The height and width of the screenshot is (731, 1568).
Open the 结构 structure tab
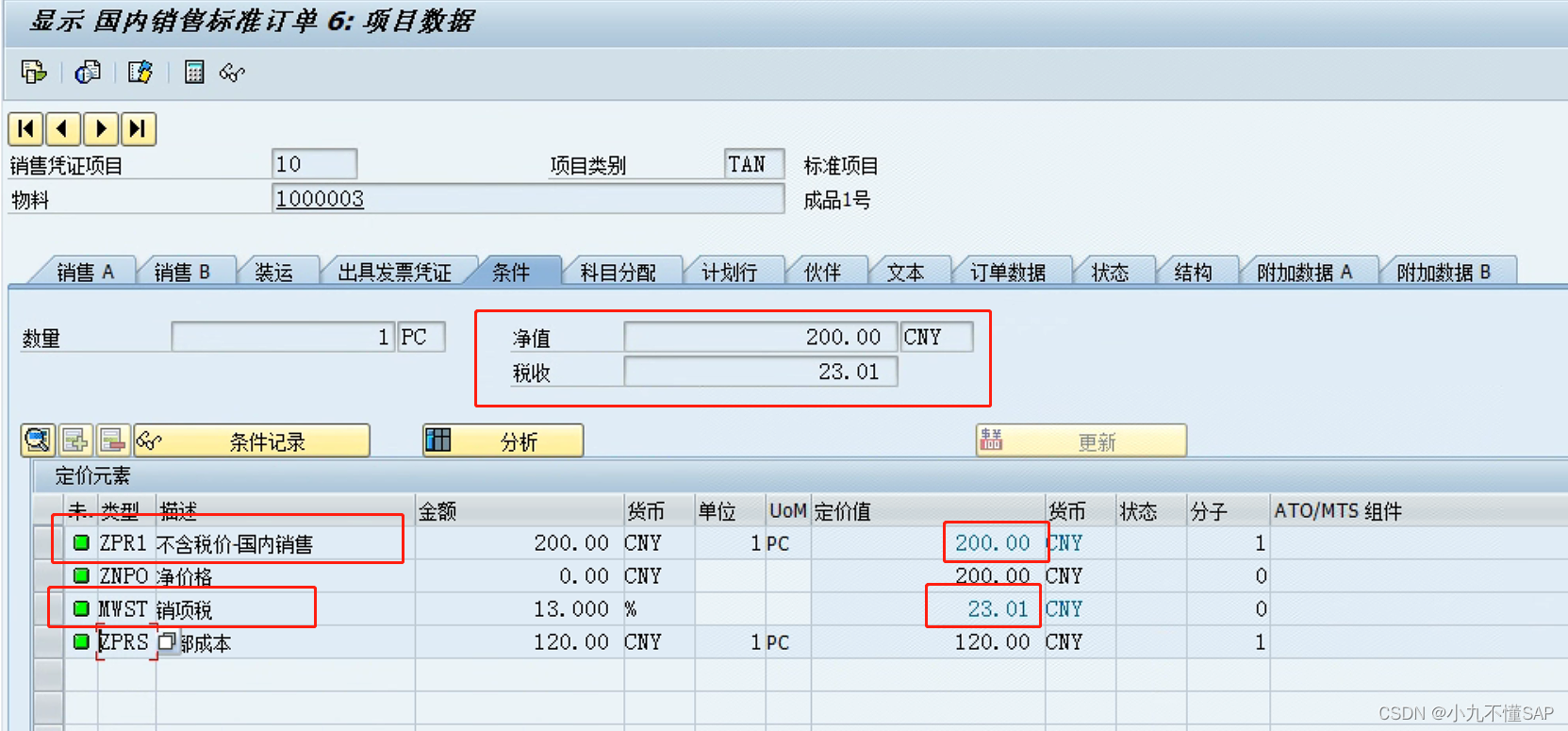pos(1193,272)
